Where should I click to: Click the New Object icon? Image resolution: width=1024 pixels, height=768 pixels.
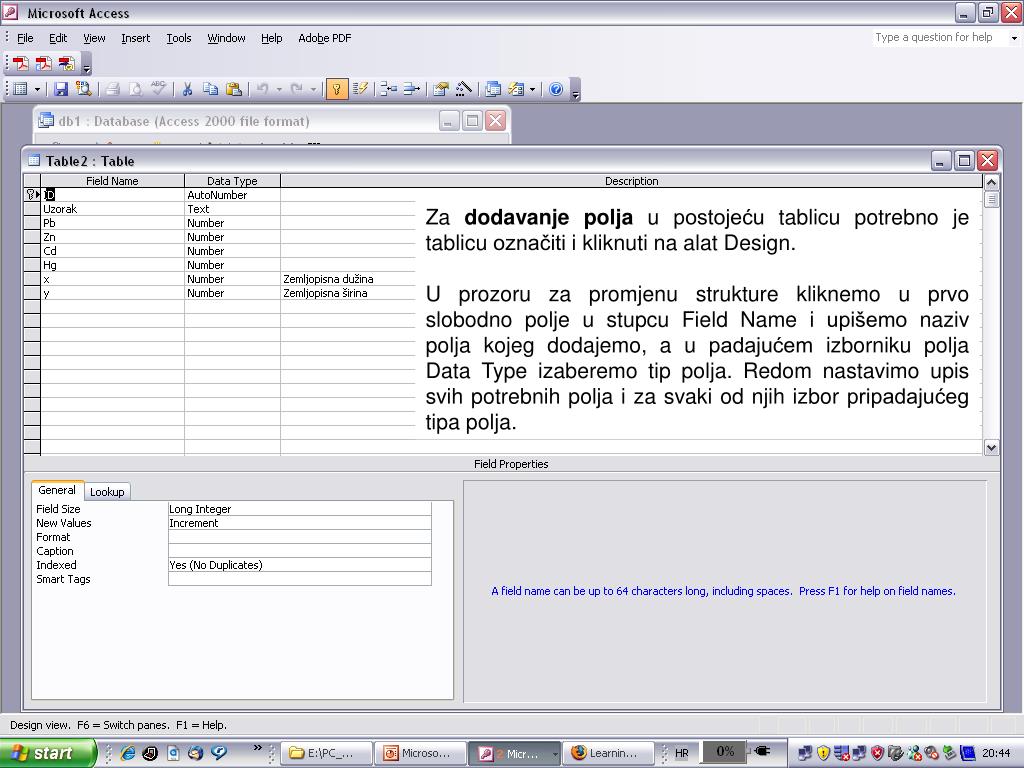(x=517, y=89)
